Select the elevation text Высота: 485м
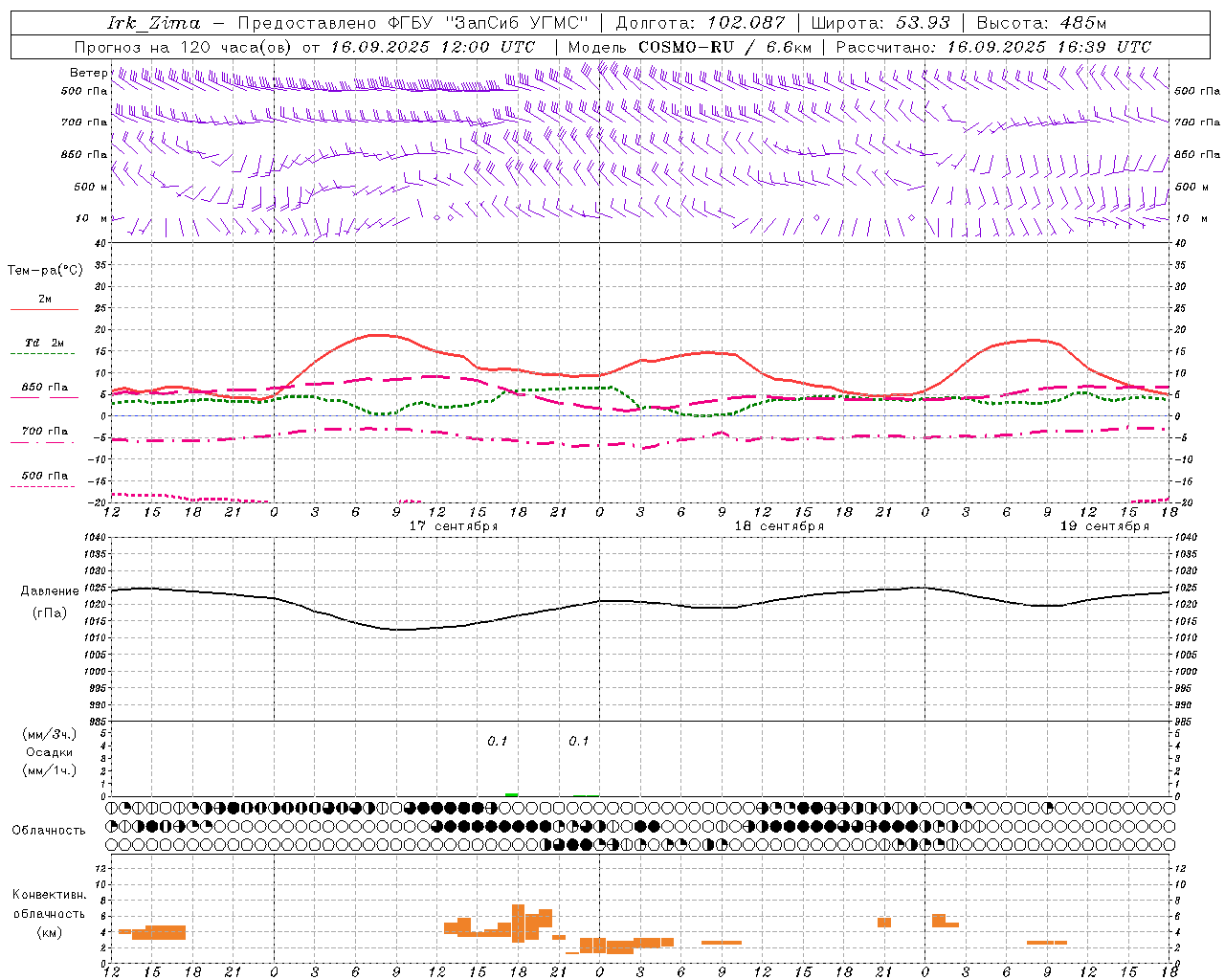 (1041, 23)
